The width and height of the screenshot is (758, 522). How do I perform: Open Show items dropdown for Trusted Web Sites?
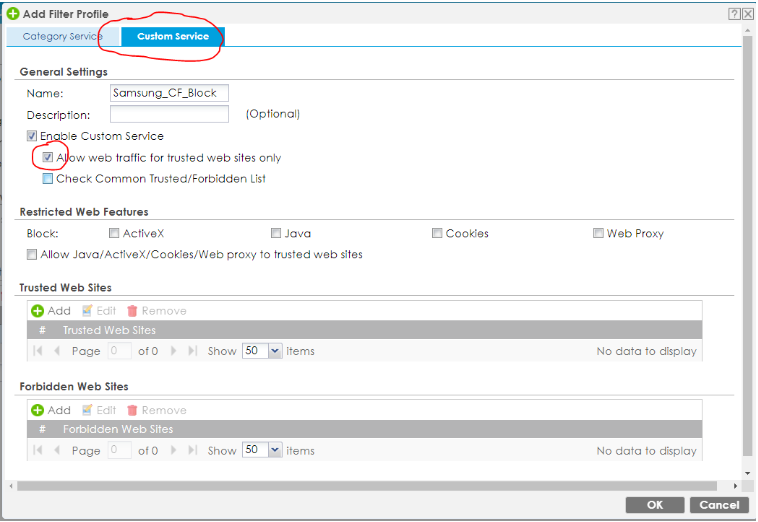[x=263, y=351]
